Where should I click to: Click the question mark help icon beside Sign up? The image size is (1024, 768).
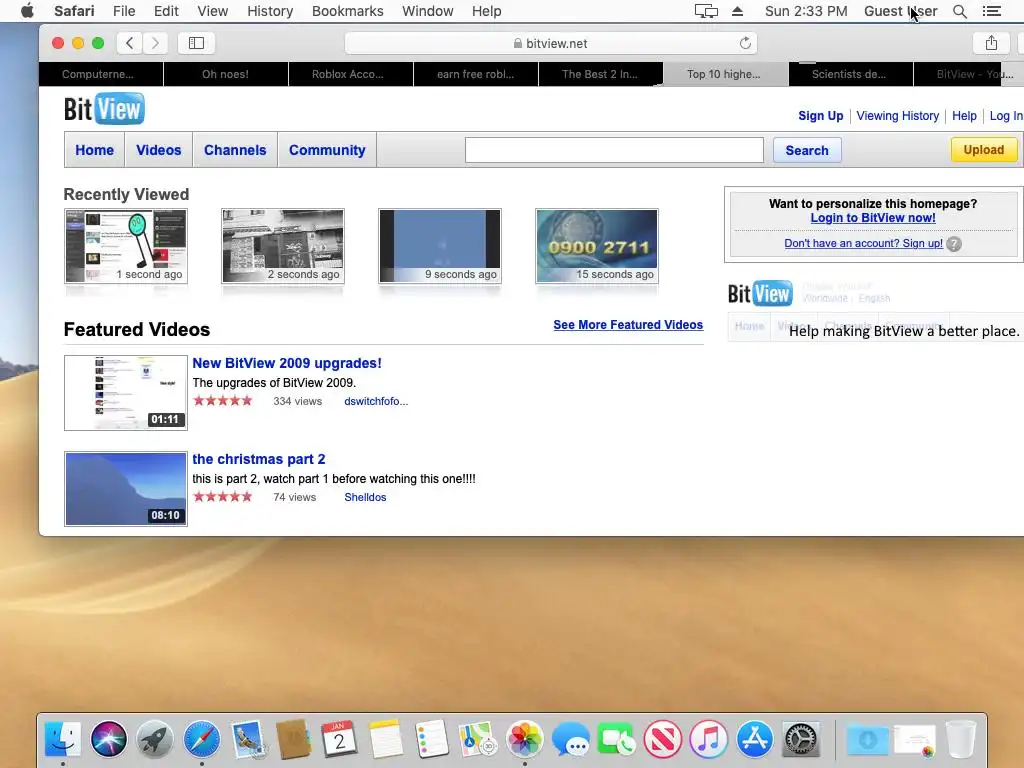click(x=953, y=244)
